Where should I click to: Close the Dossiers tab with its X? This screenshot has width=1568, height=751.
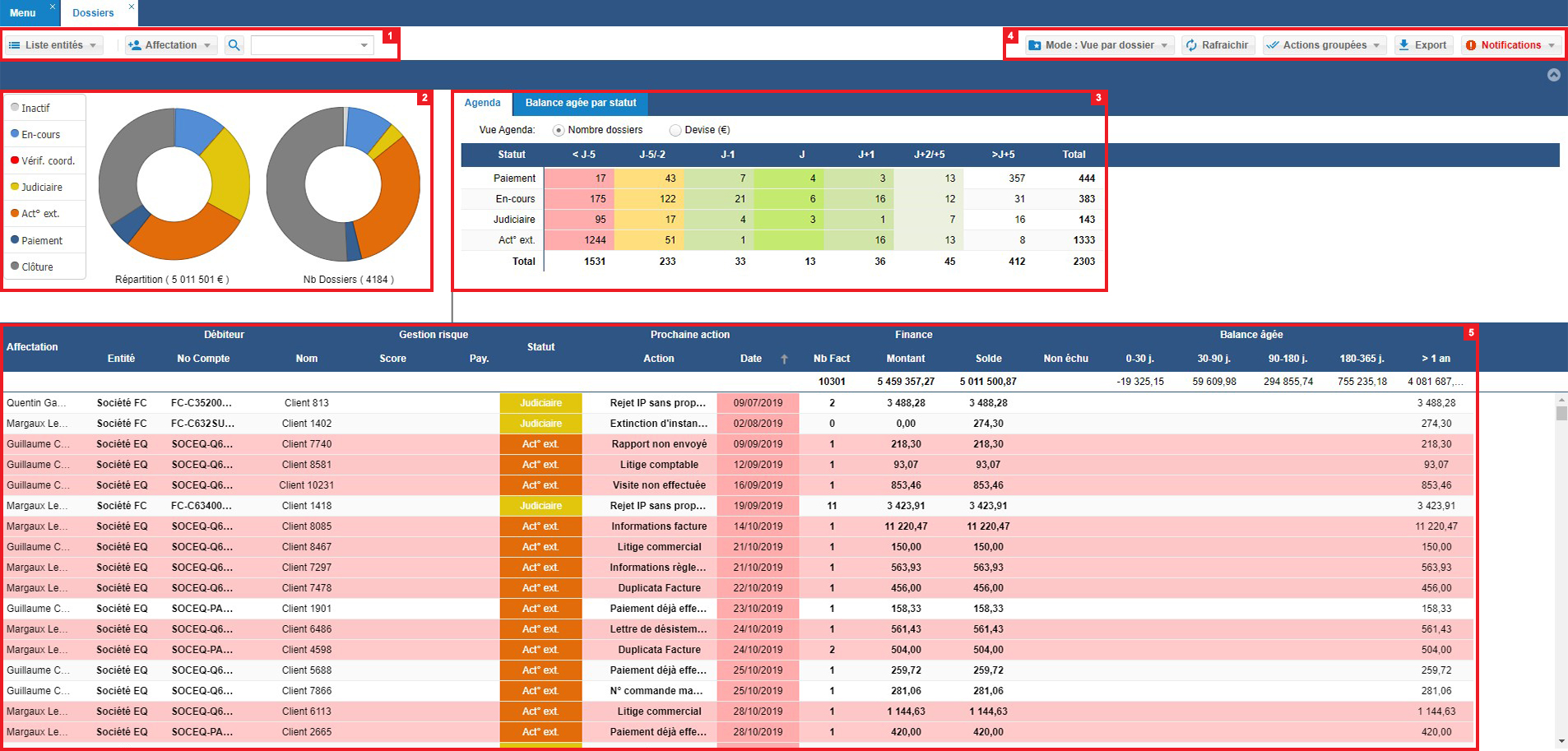[131, 7]
